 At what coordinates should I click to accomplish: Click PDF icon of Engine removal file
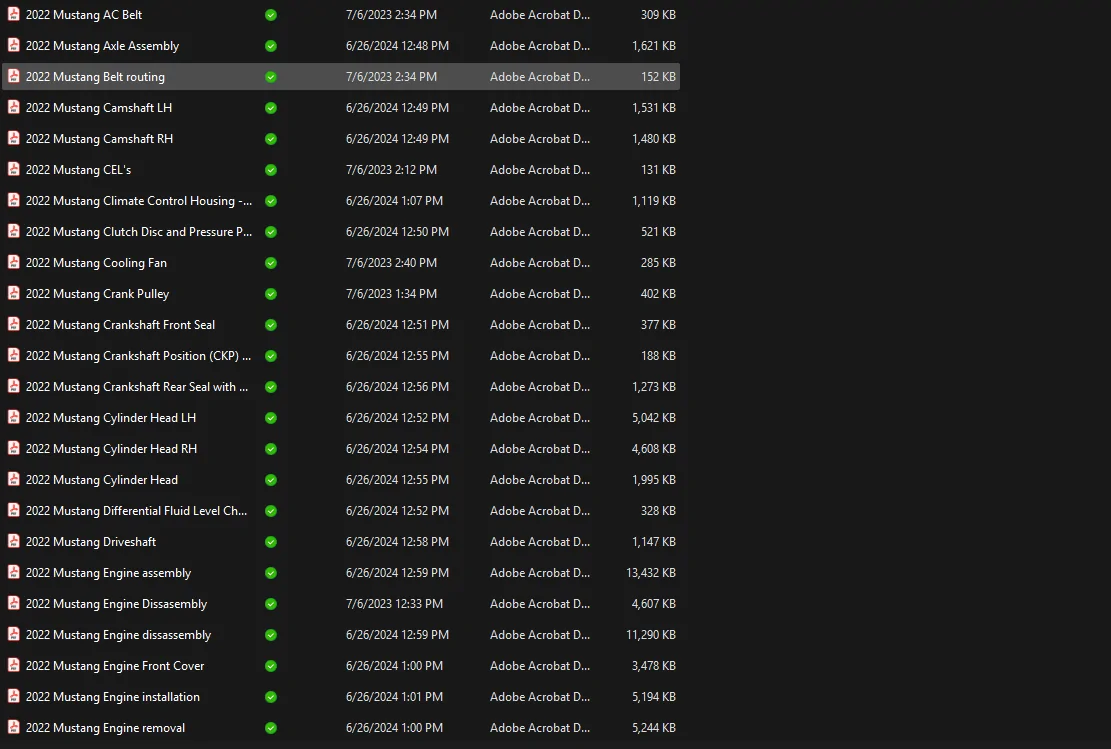pos(13,728)
